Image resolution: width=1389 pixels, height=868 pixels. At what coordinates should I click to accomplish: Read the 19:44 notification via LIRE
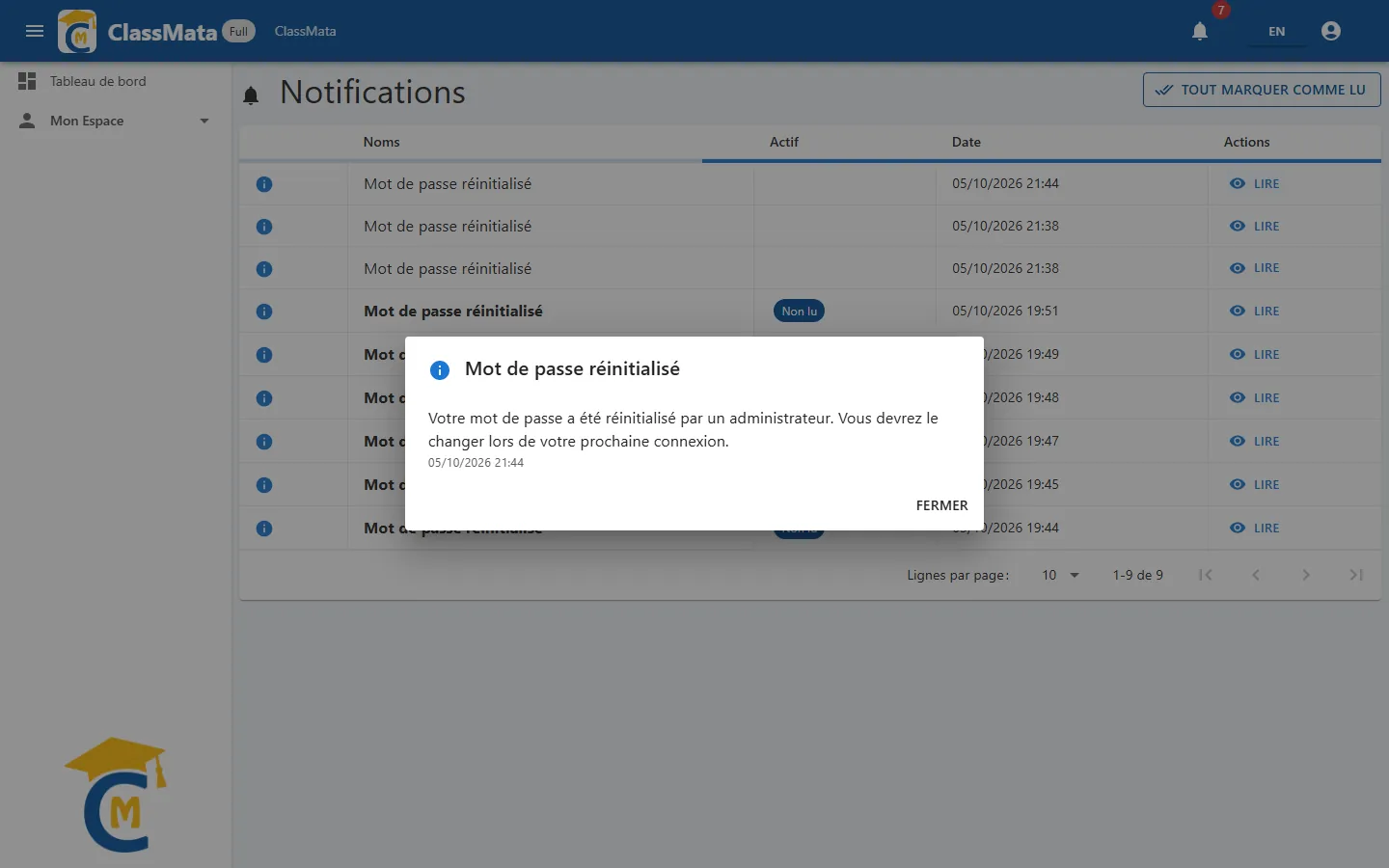pyautogui.click(x=1254, y=528)
